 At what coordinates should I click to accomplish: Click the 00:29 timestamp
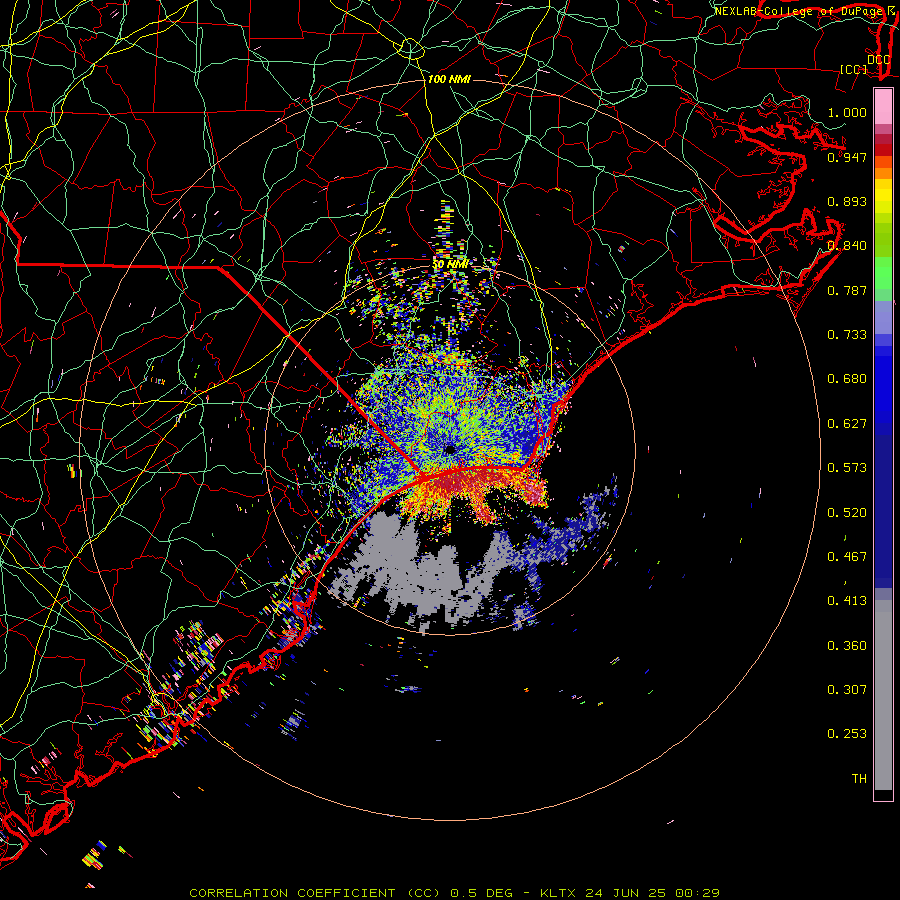tap(697, 893)
